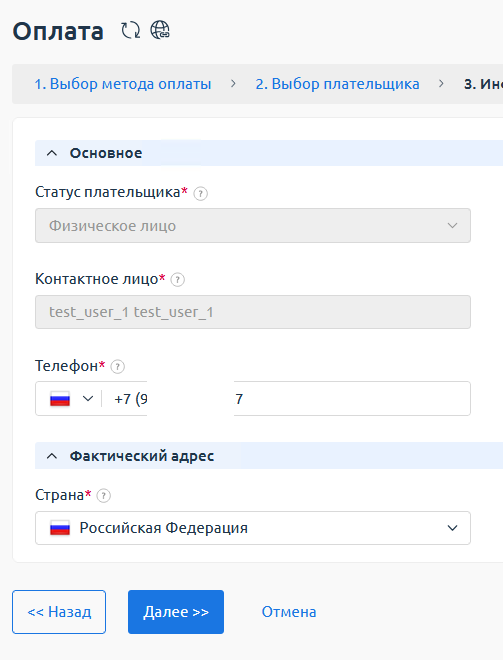
Task: Click the << Назад button
Action: (x=59, y=612)
